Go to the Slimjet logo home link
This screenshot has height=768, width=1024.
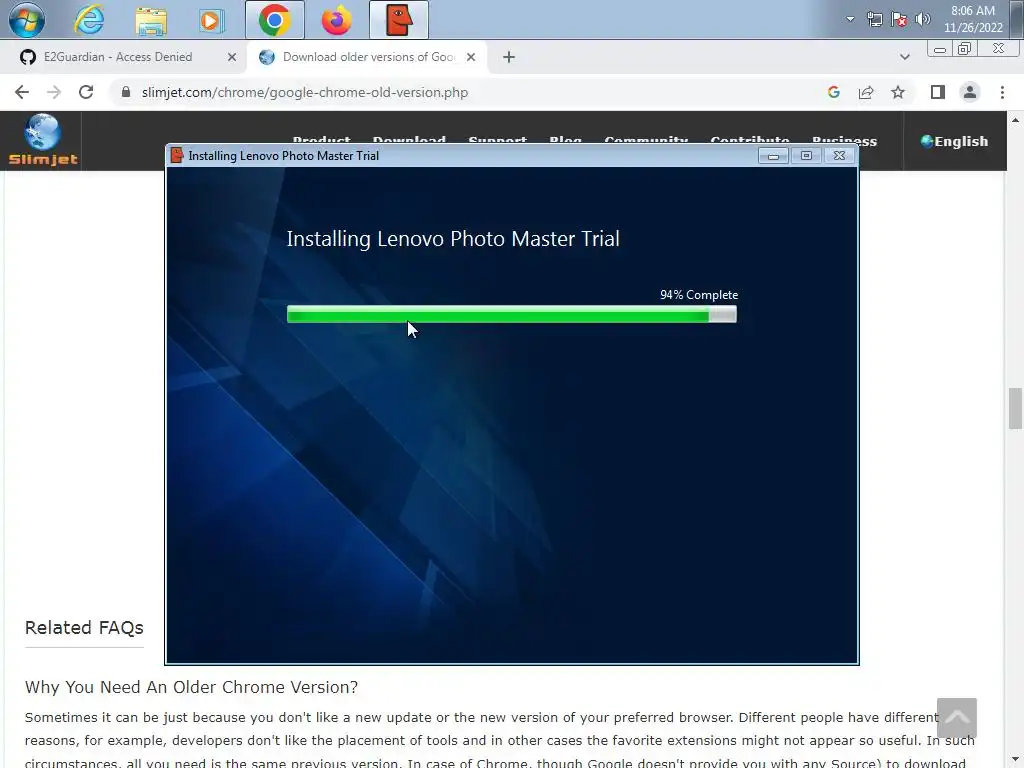coord(42,140)
